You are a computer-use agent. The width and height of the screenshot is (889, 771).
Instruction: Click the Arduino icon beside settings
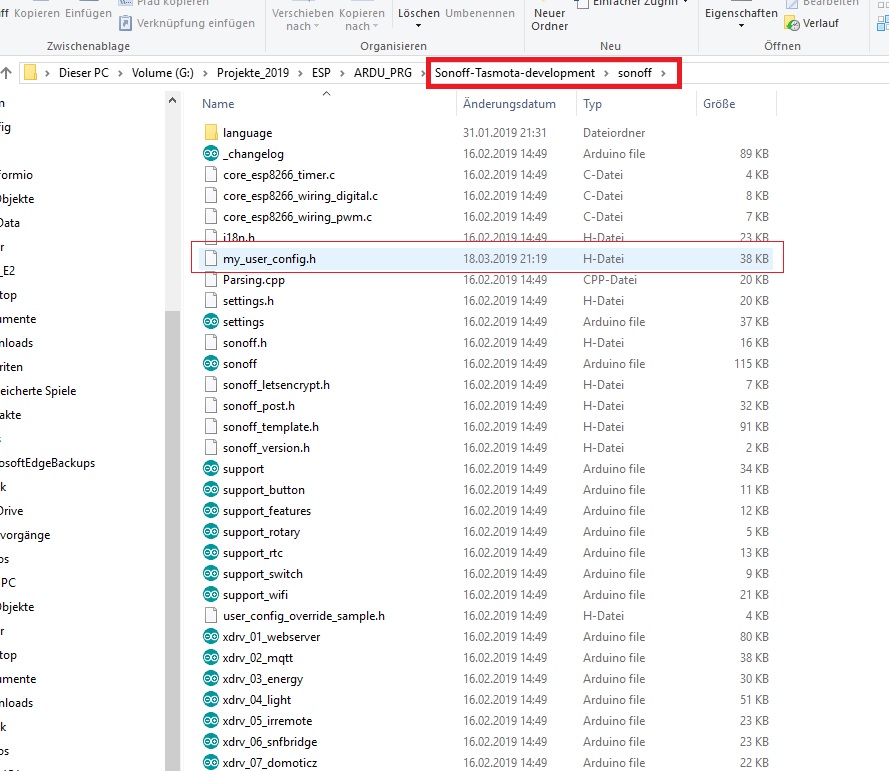[x=211, y=321]
